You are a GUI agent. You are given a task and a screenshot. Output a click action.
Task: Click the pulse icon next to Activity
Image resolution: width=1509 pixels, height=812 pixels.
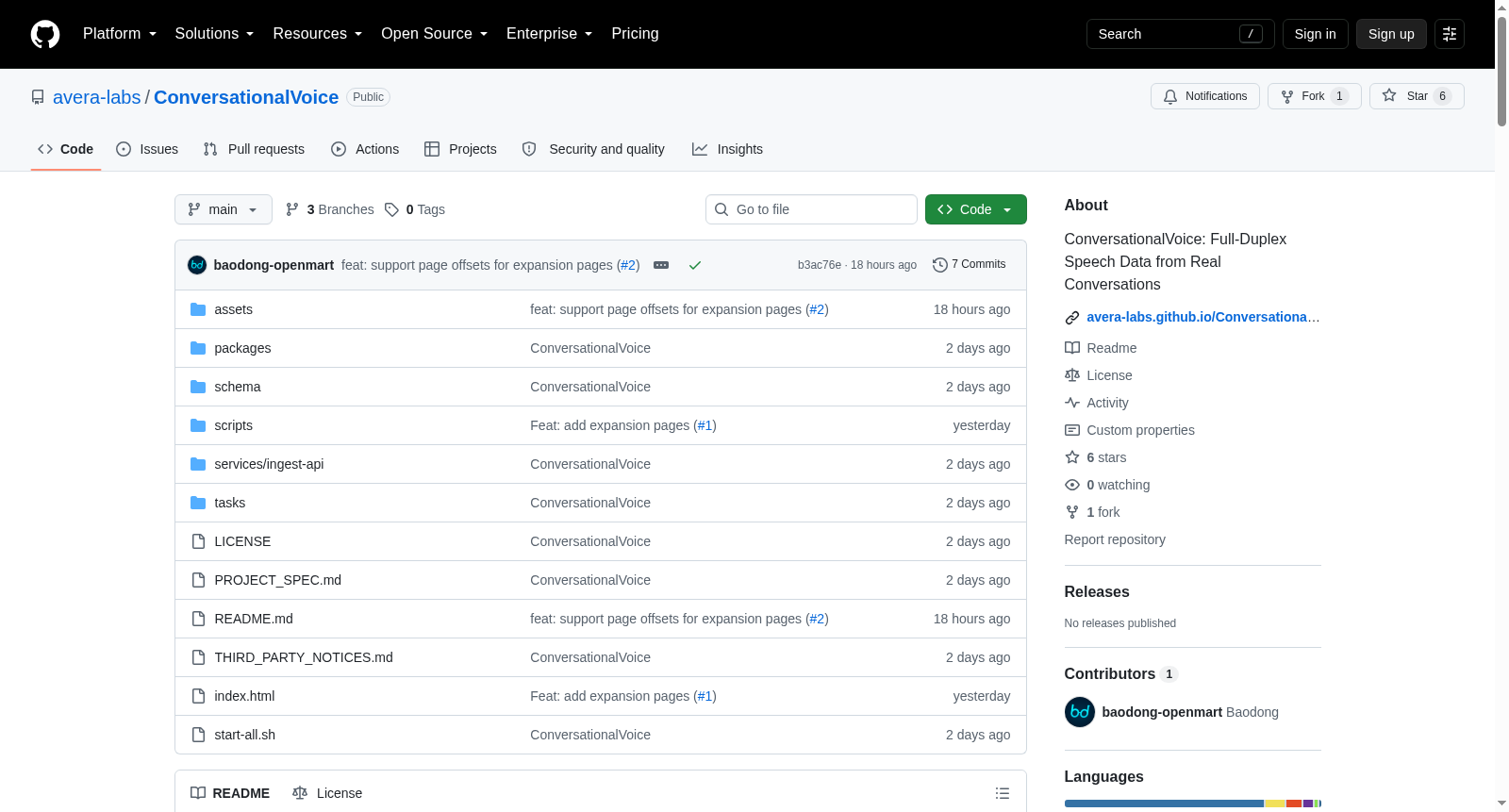coord(1072,403)
